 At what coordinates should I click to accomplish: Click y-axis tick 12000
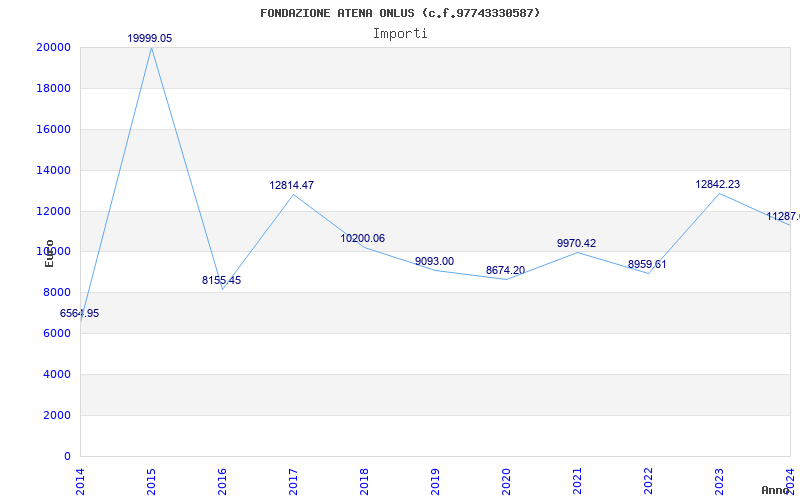pyautogui.click(x=53, y=211)
